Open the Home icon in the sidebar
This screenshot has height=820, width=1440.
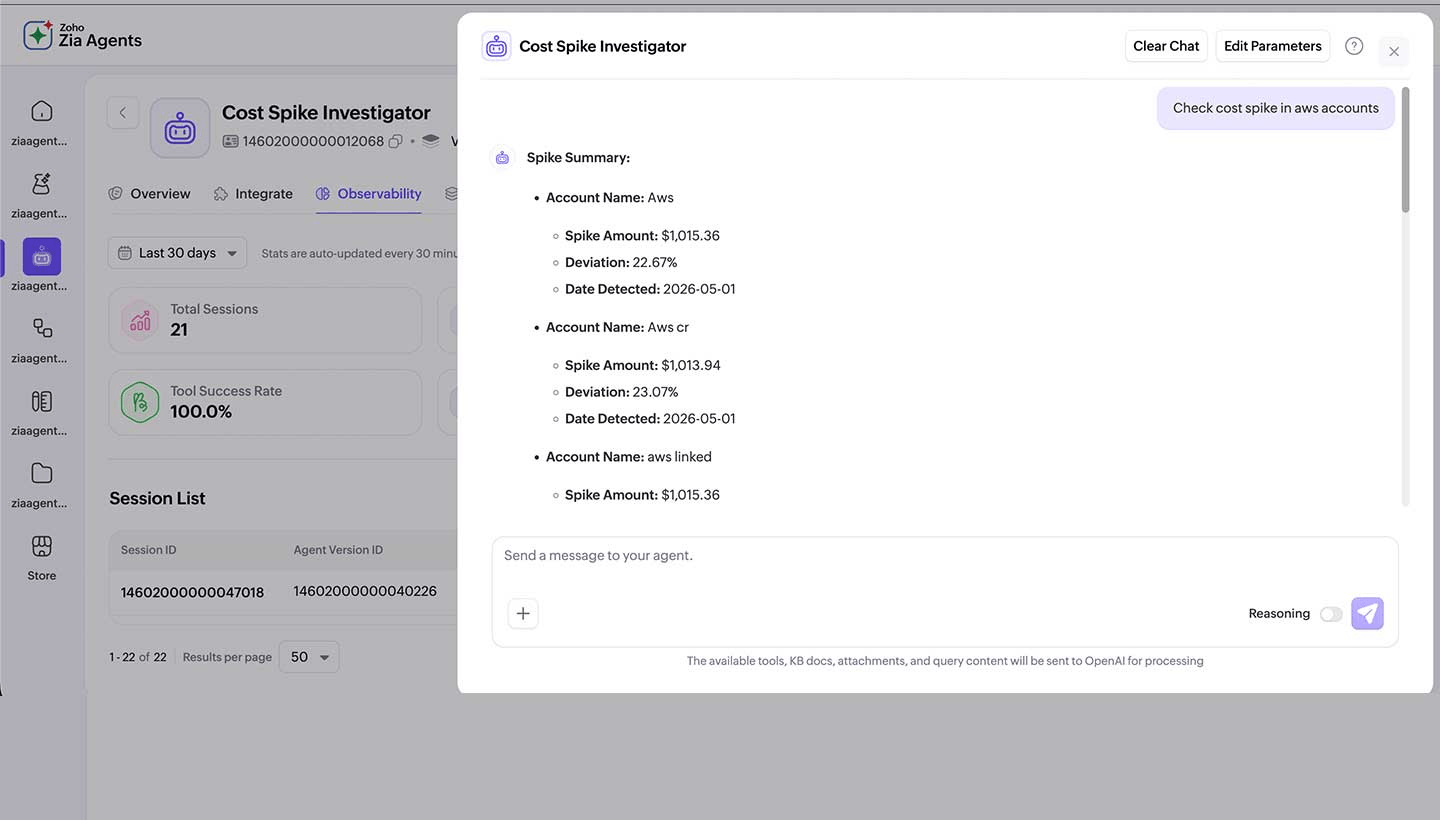[42, 111]
